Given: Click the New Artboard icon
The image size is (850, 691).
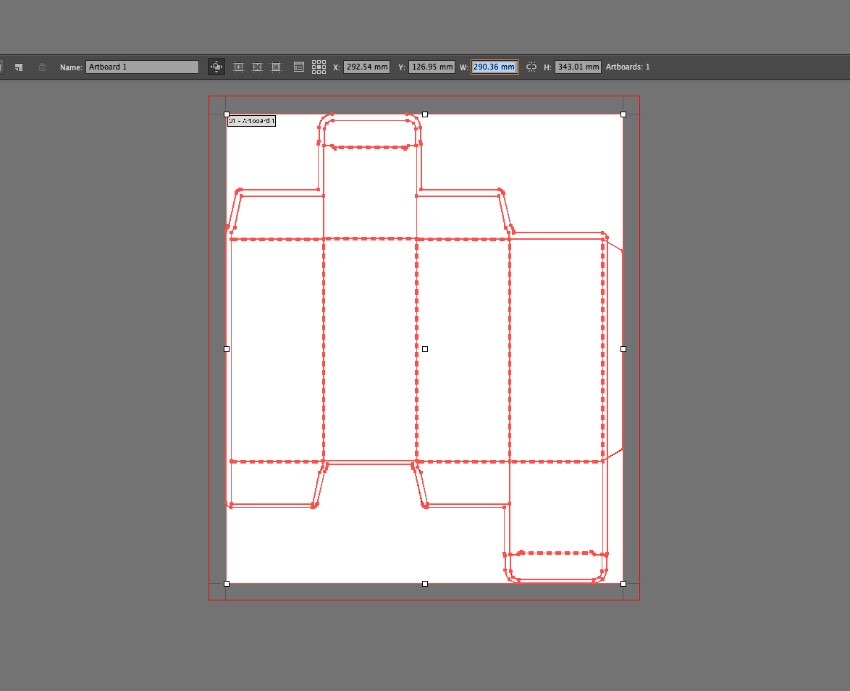Looking at the screenshot, I should [x=19, y=67].
